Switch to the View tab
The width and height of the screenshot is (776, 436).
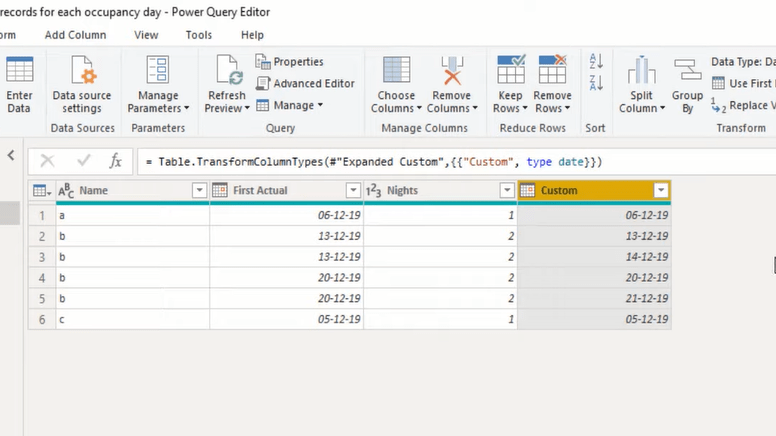click(x=146, y=35)
